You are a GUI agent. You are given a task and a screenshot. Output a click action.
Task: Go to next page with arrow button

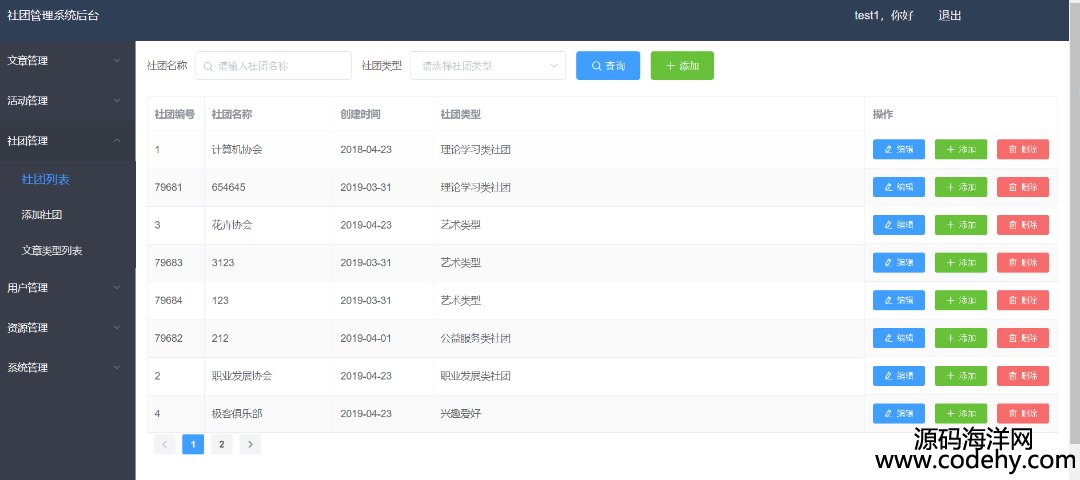tap(250, 444)
